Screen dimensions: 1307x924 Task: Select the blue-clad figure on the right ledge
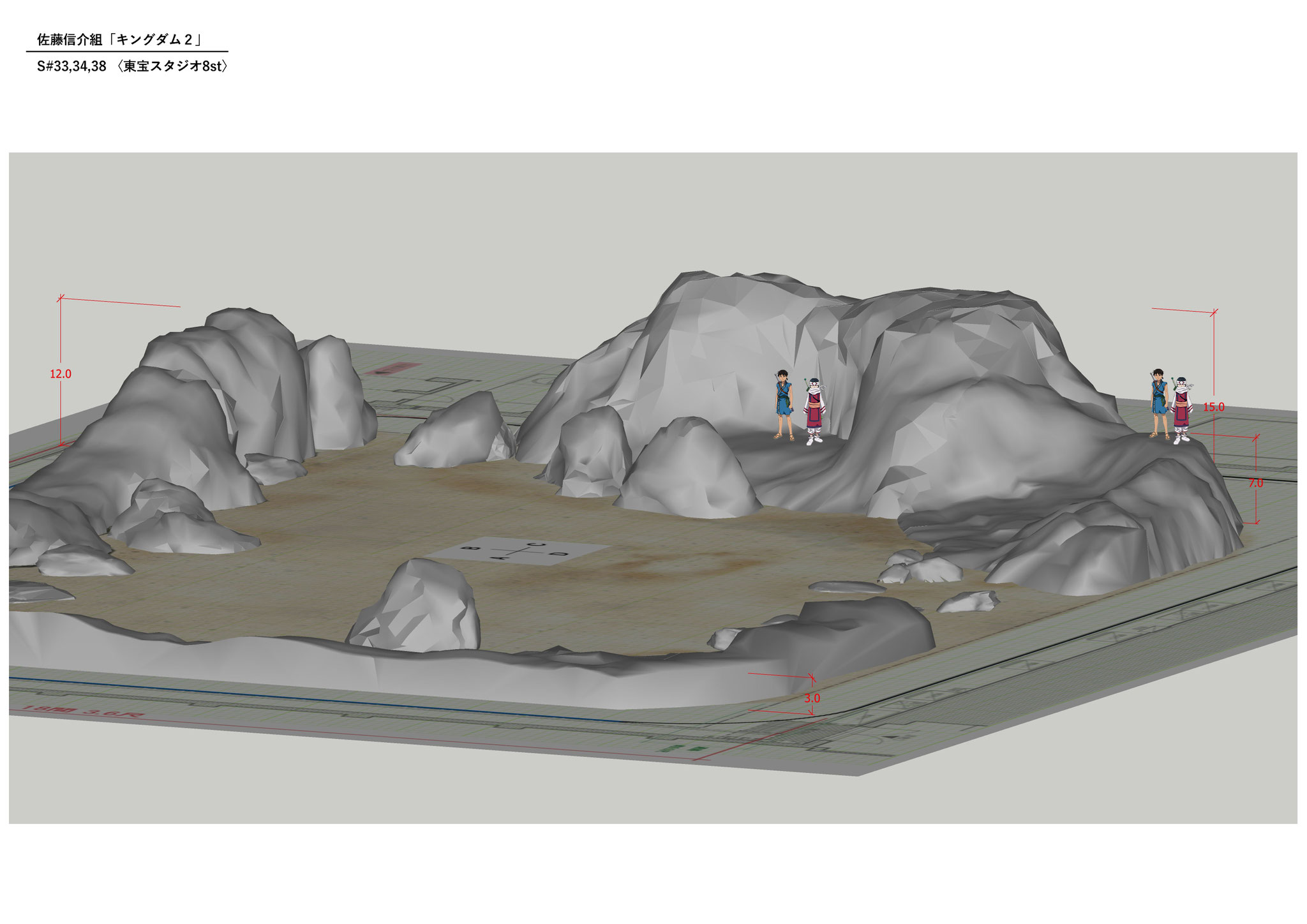click(1160, 403)
